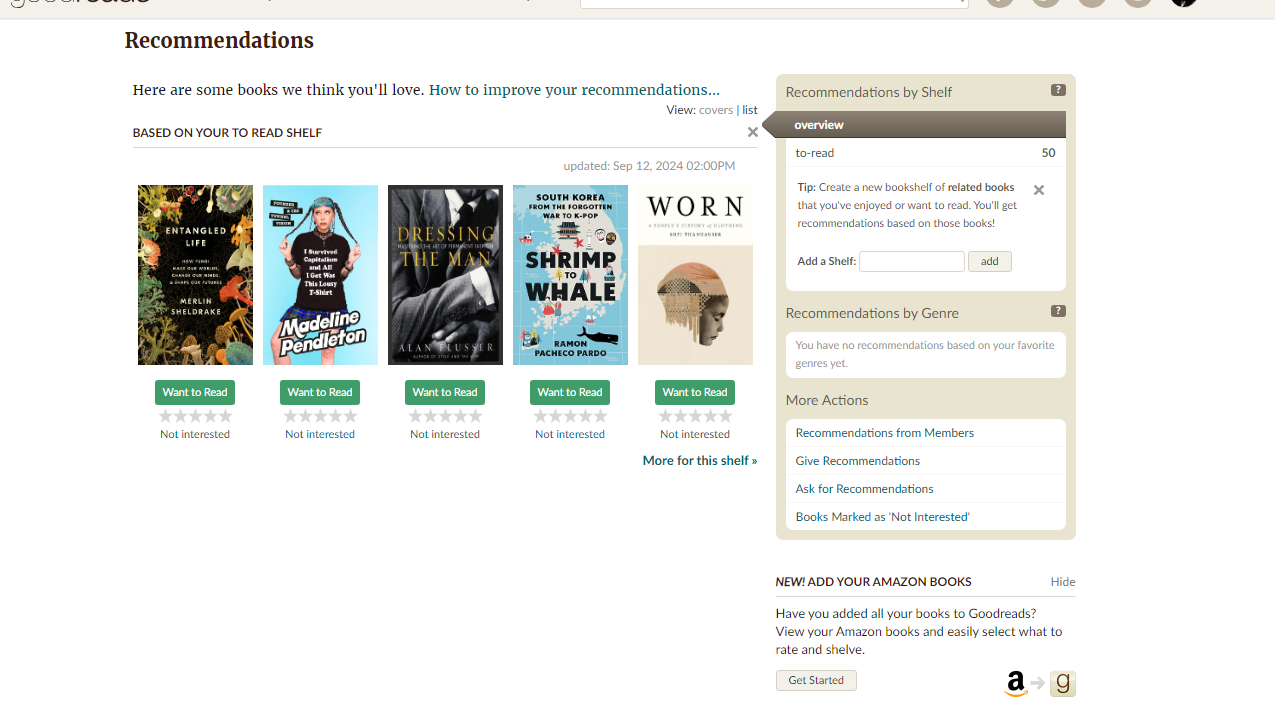This screenshot has width=1275, height=718.
Task: Switch view to list
Action: click(750, 110)
